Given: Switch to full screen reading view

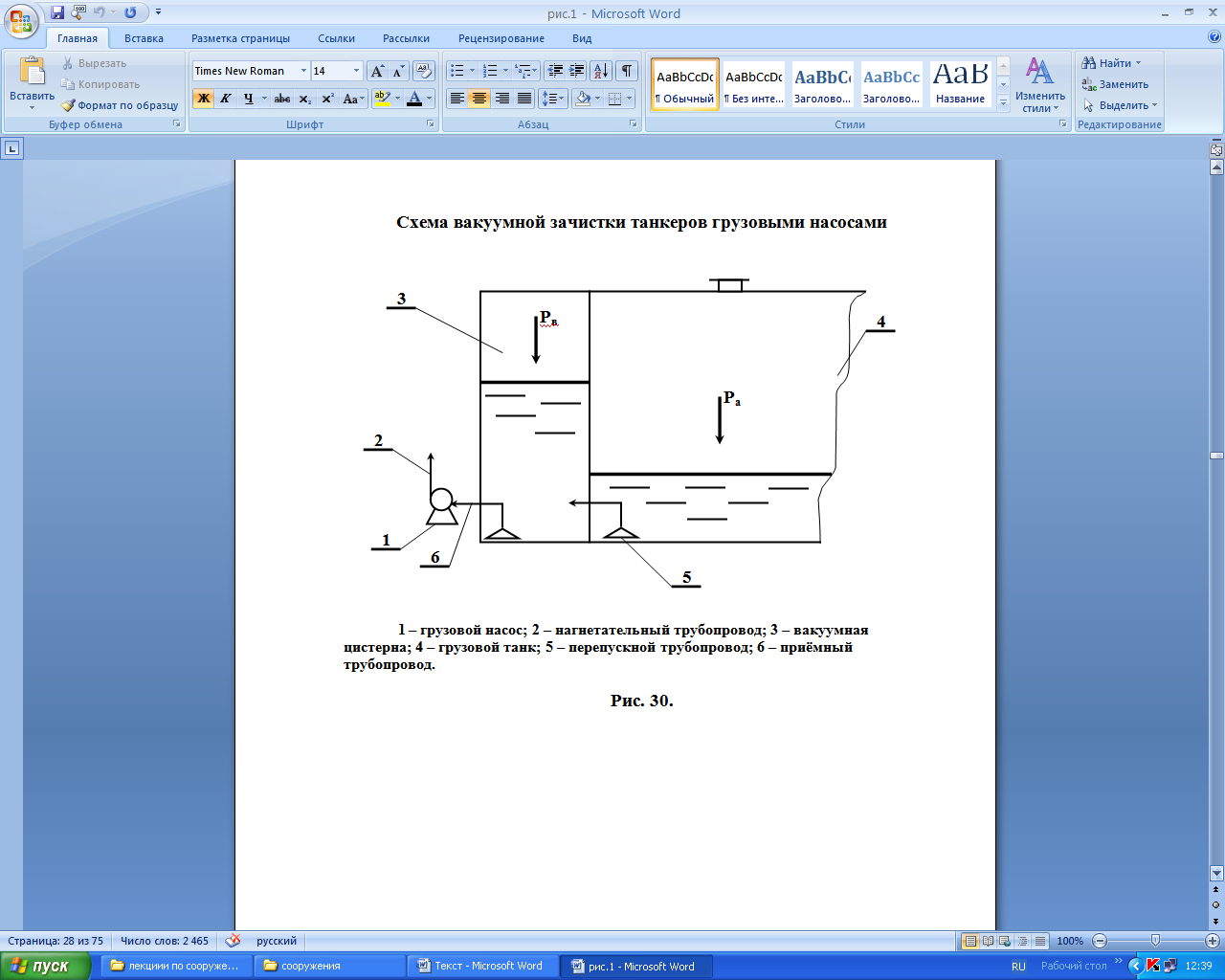Looking at the screenshot, I should [988, 941].
